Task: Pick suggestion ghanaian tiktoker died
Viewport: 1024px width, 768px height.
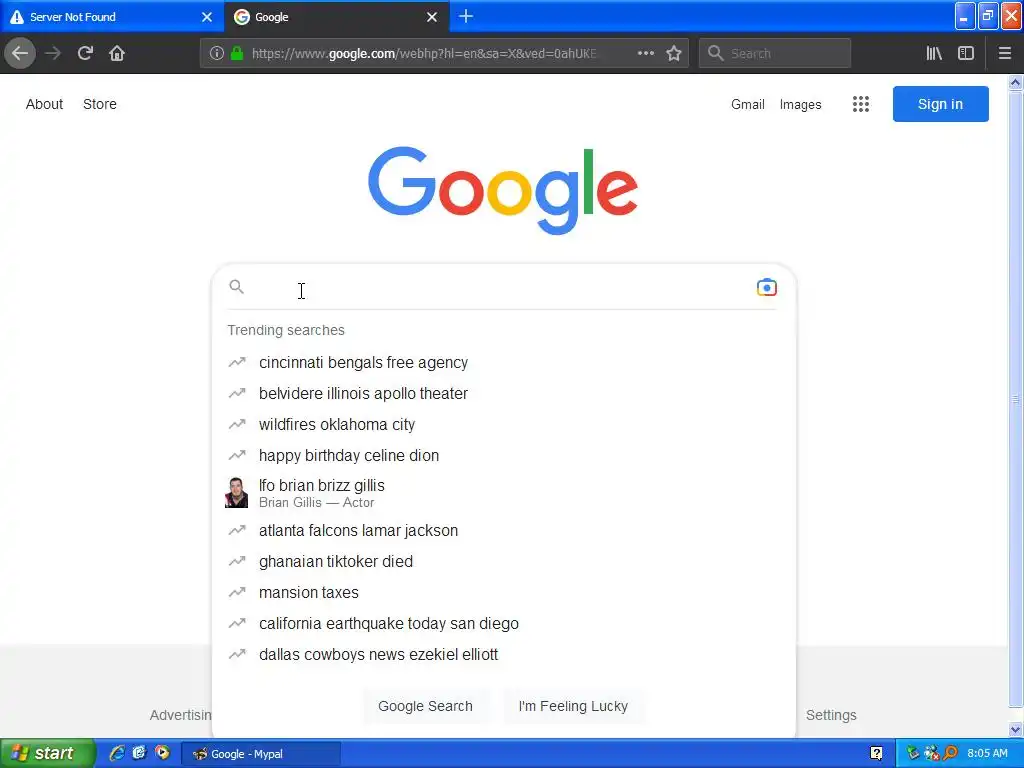Action: point(503,562)
